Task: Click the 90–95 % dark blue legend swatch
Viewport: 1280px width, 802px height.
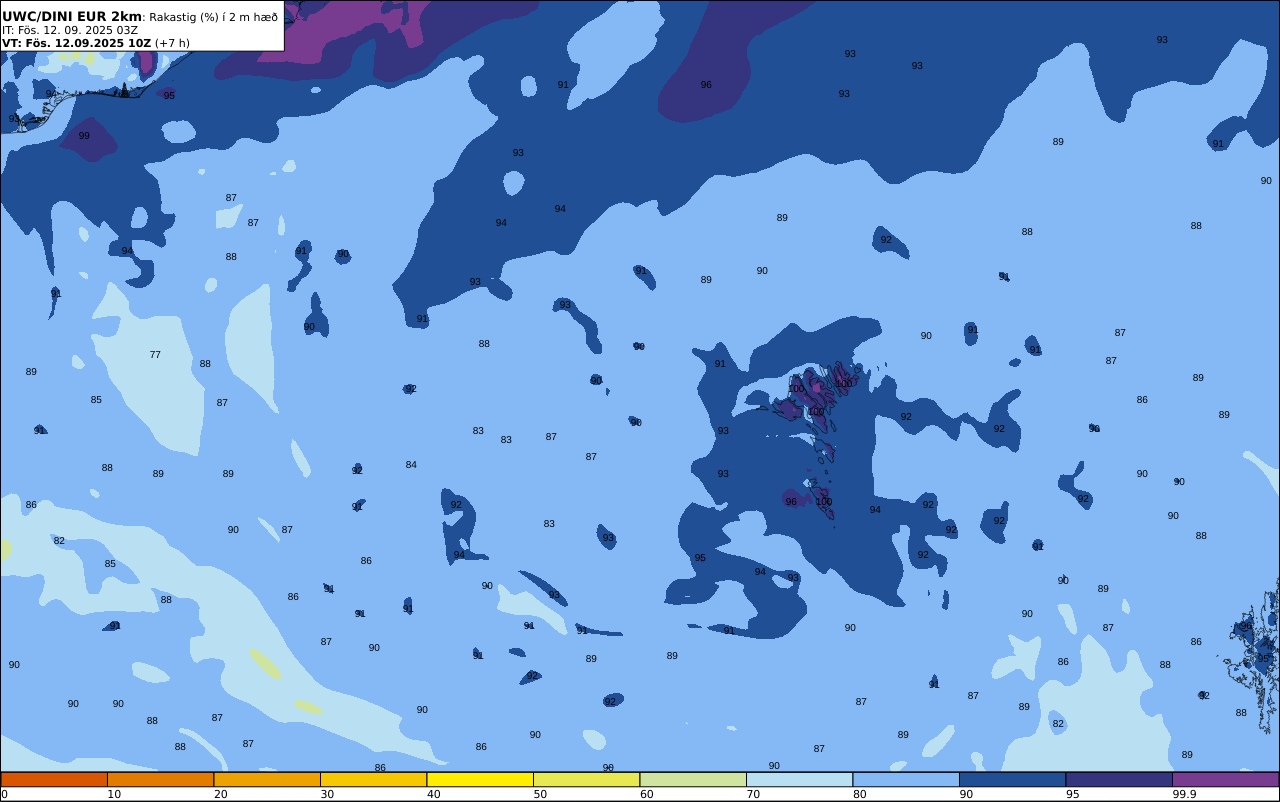Action: click(1012, 779)
